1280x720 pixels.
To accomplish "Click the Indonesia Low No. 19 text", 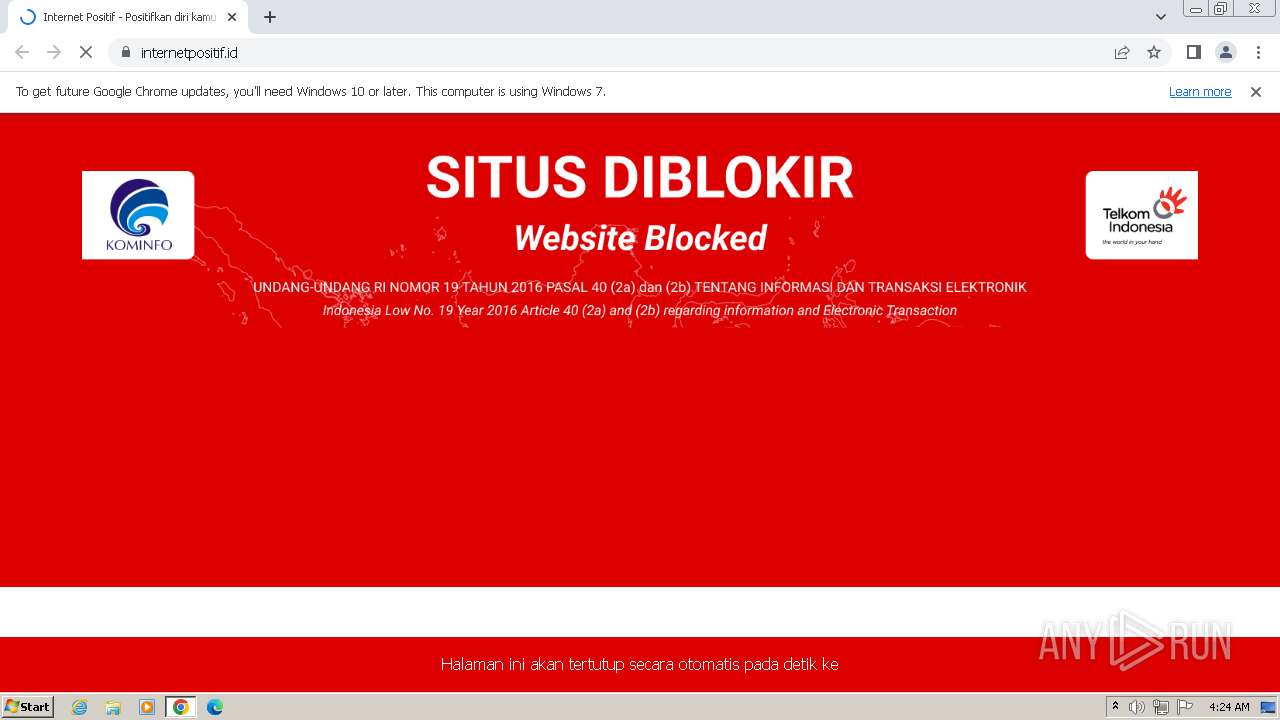I will tap(640, 310).
